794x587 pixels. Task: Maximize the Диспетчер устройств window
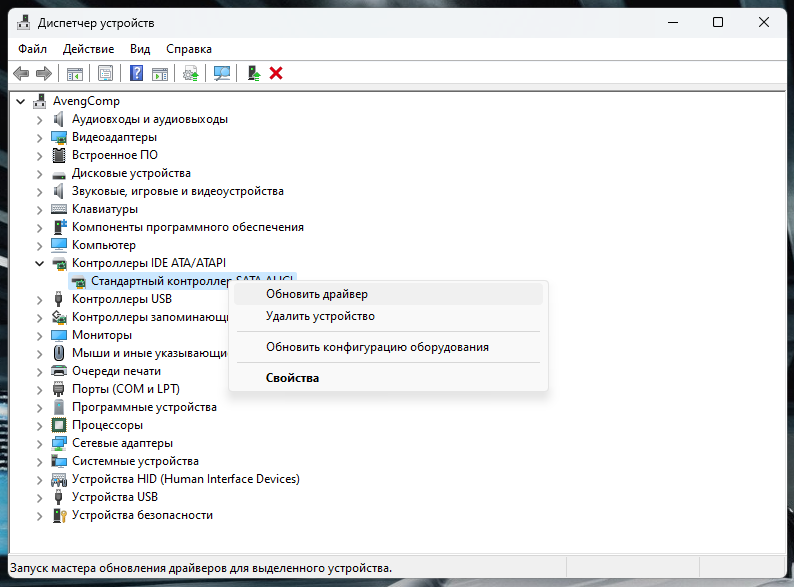tap(718, 22)
